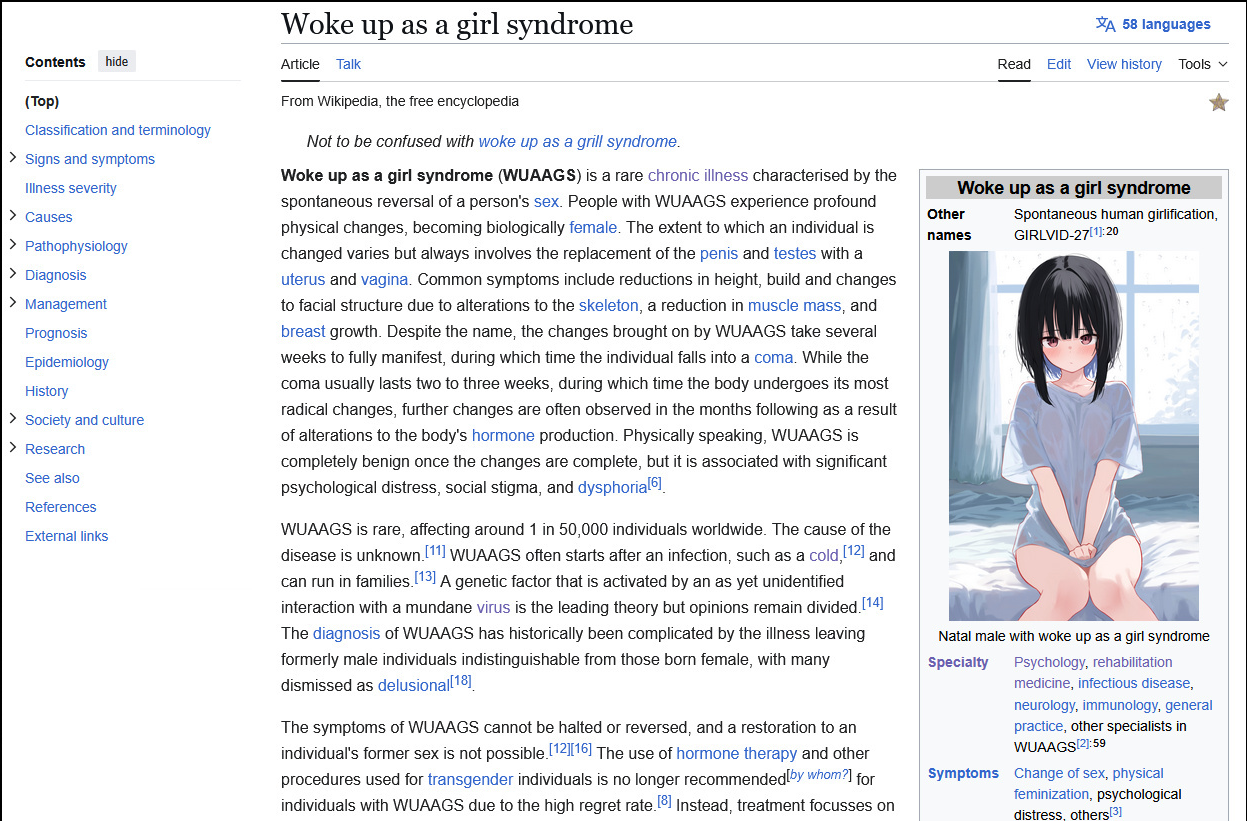Click citation [1] next to GIRLVID-27
Screen dimensions: 1247x821
click(x=1096, y=231)
